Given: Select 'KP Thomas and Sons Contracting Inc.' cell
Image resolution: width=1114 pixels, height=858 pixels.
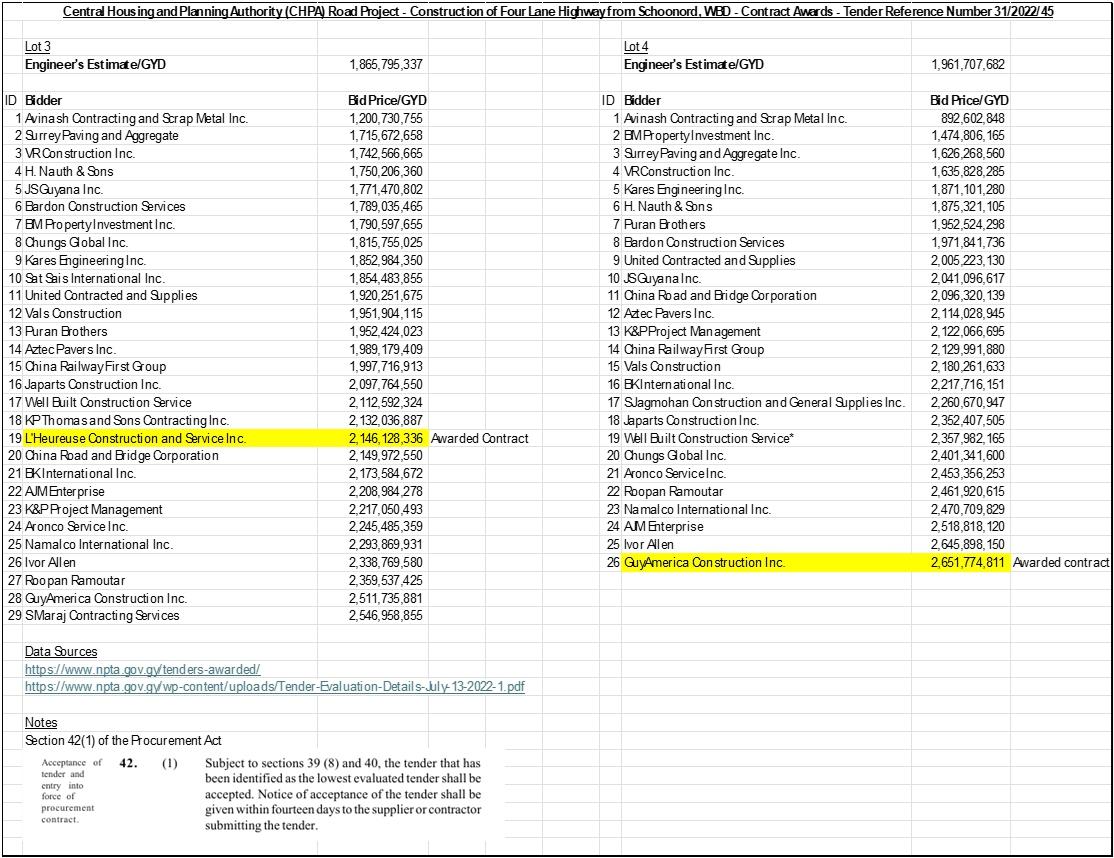Looking at the screenshot, I should pyautogui.click(x=127, y=420).
